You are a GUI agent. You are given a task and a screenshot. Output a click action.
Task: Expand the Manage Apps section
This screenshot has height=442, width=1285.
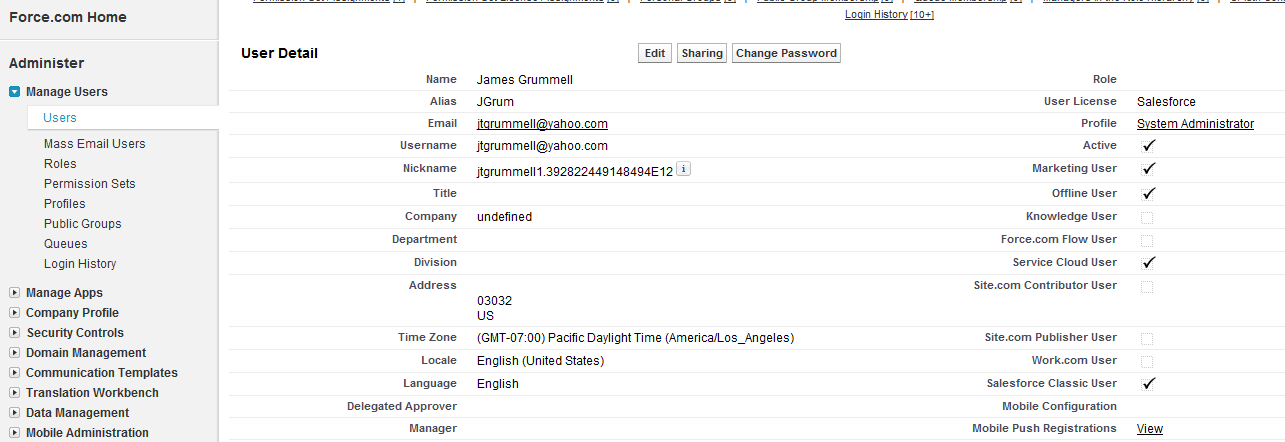(x=15, y=293)
